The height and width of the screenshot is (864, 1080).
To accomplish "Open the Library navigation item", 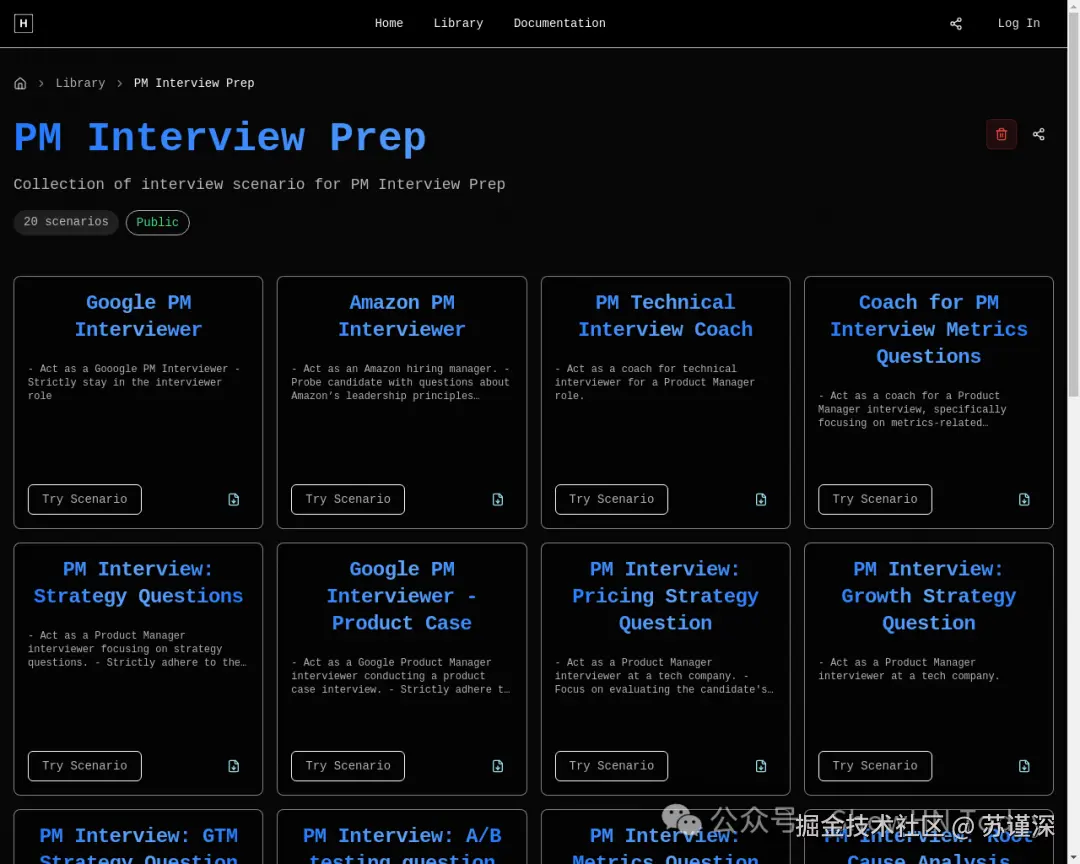I will click(458, 23).
